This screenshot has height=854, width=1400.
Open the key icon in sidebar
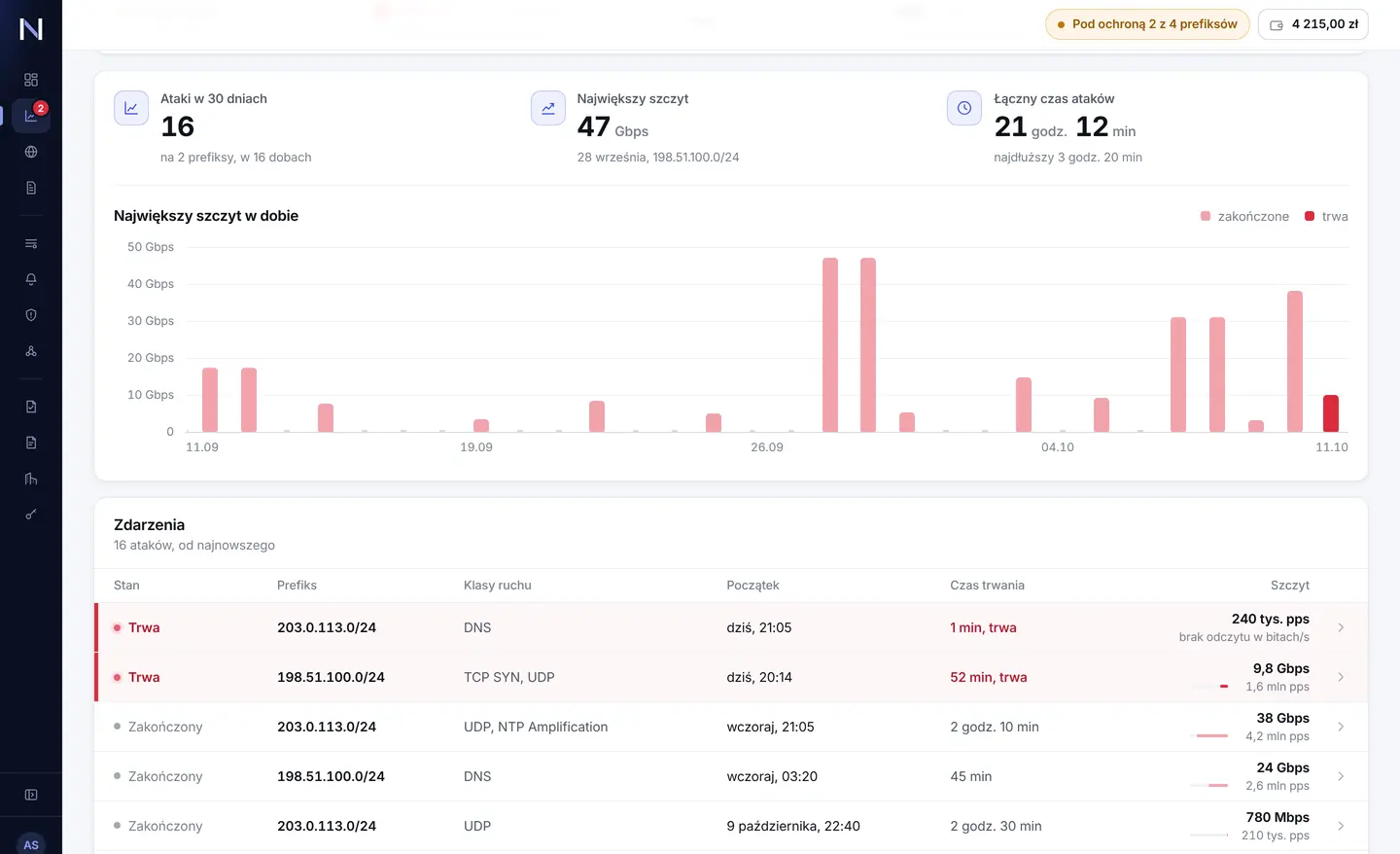pos(31,515)
